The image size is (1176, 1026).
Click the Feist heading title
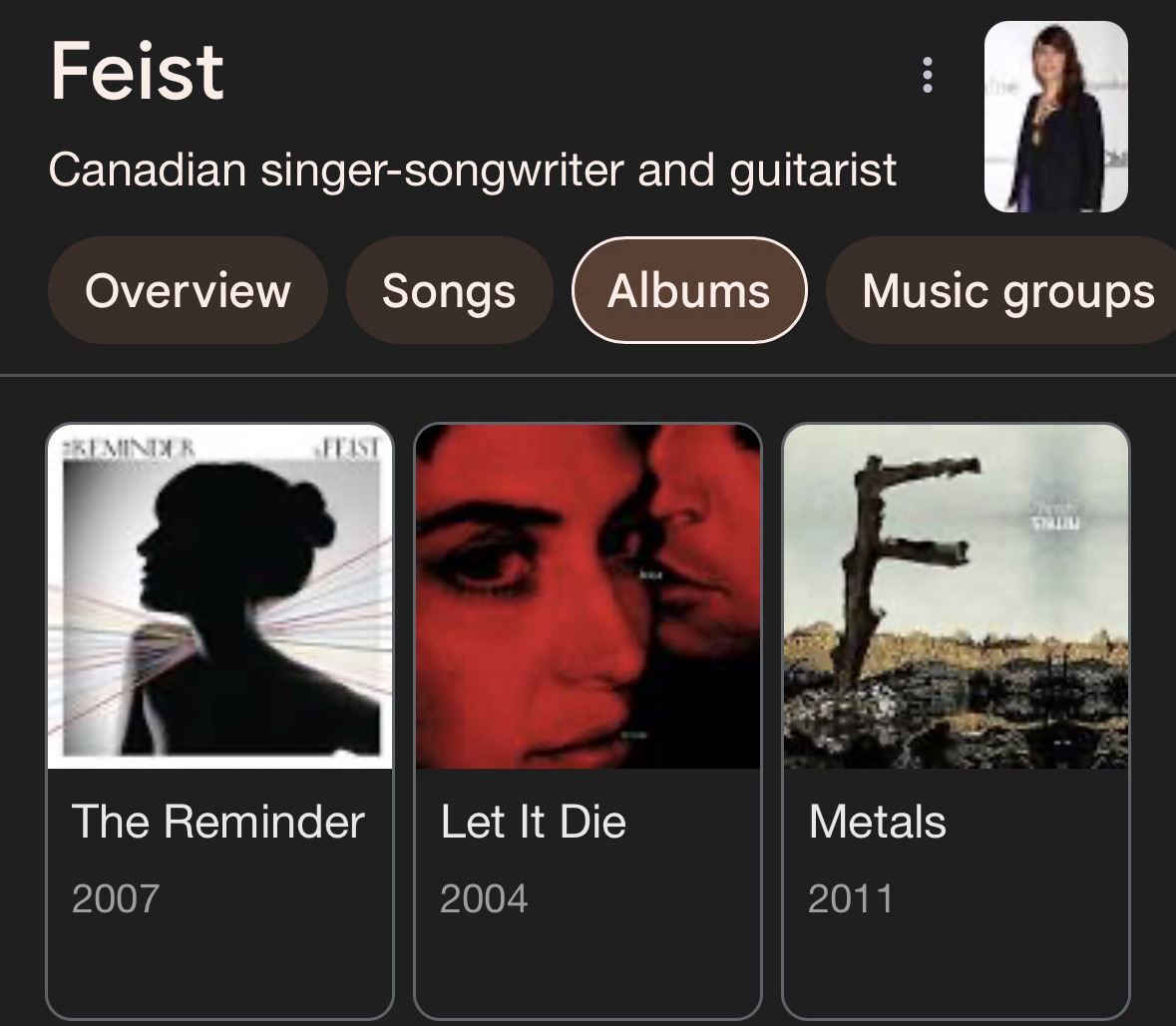tap(138, 72)
